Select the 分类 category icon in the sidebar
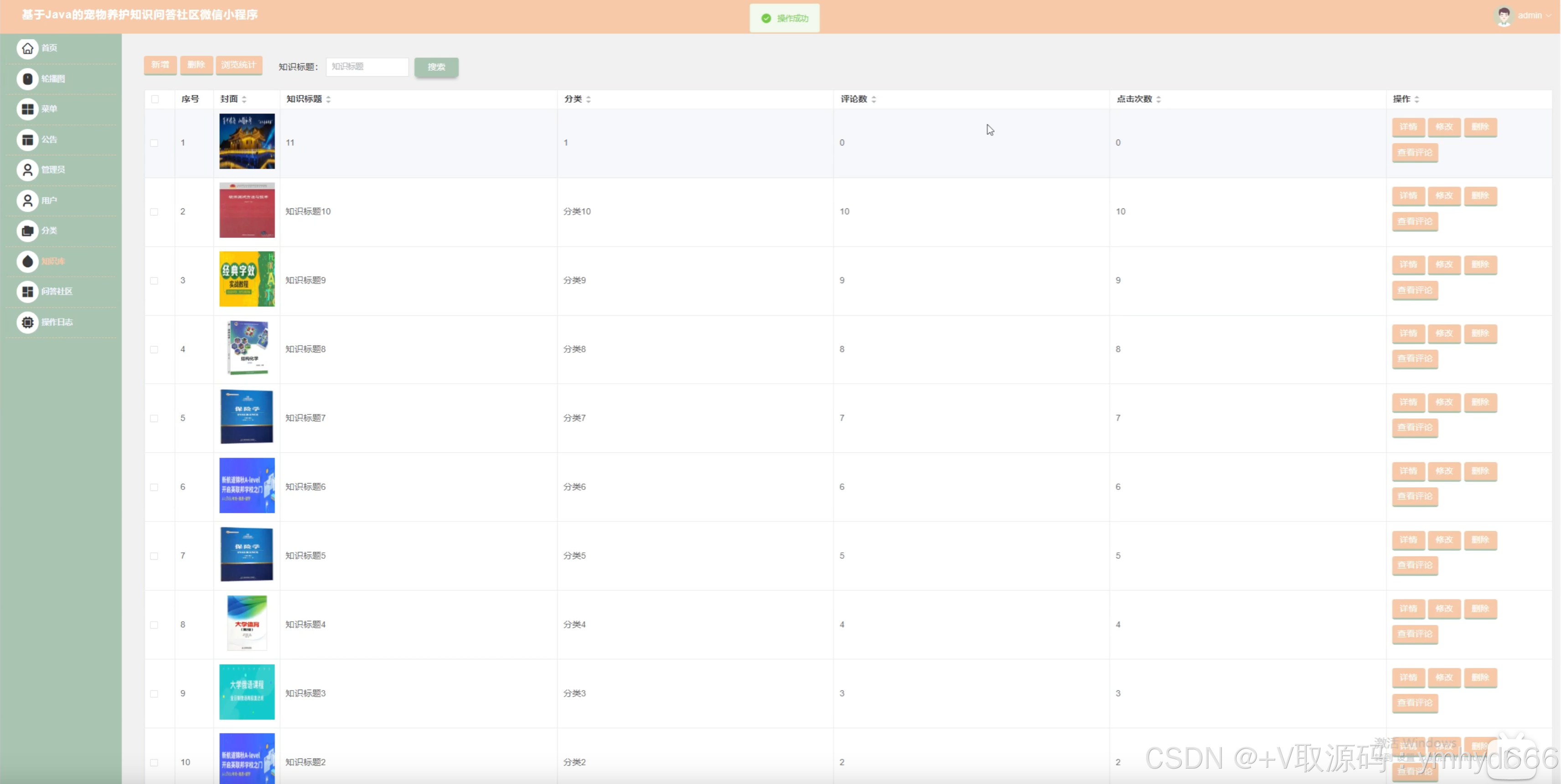 click(x=27, y=231)
